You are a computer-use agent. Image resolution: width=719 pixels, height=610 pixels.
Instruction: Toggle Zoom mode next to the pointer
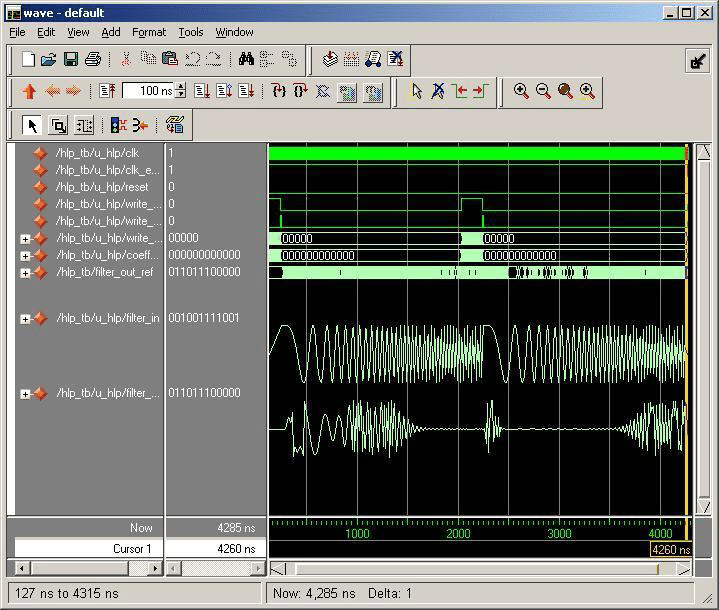tap(58, 125)
